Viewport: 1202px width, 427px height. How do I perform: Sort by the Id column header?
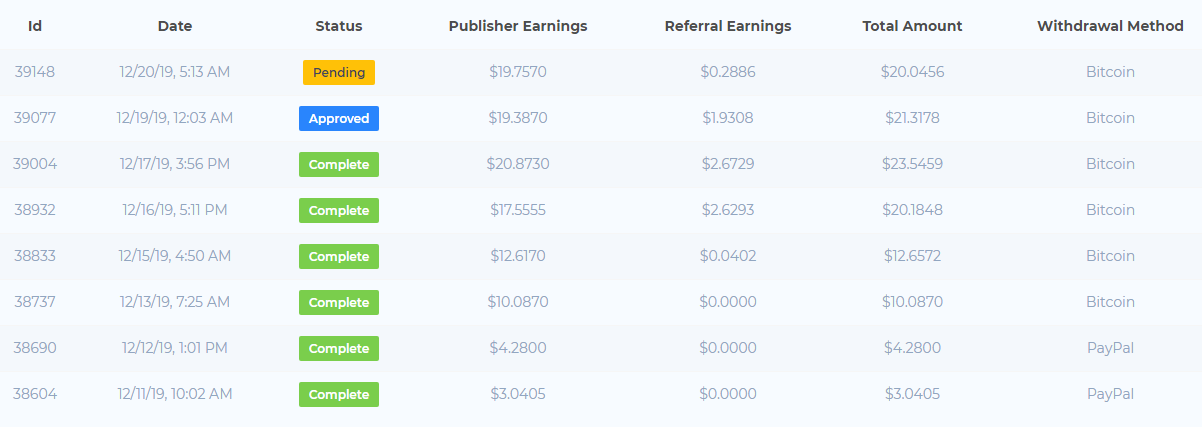[35, 26]
